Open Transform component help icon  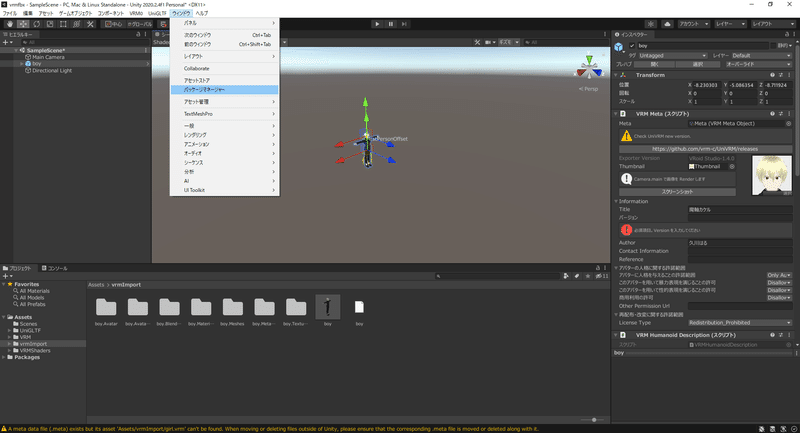(772, 75)
